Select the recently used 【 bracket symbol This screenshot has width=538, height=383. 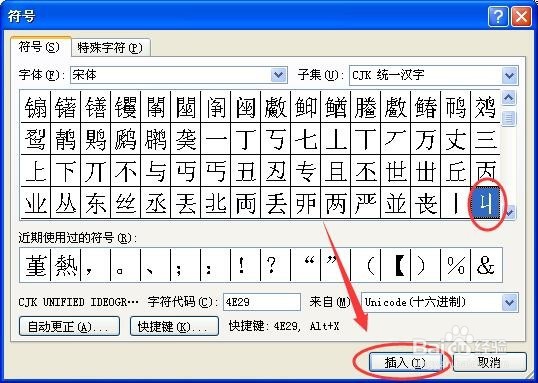(396, 265)
